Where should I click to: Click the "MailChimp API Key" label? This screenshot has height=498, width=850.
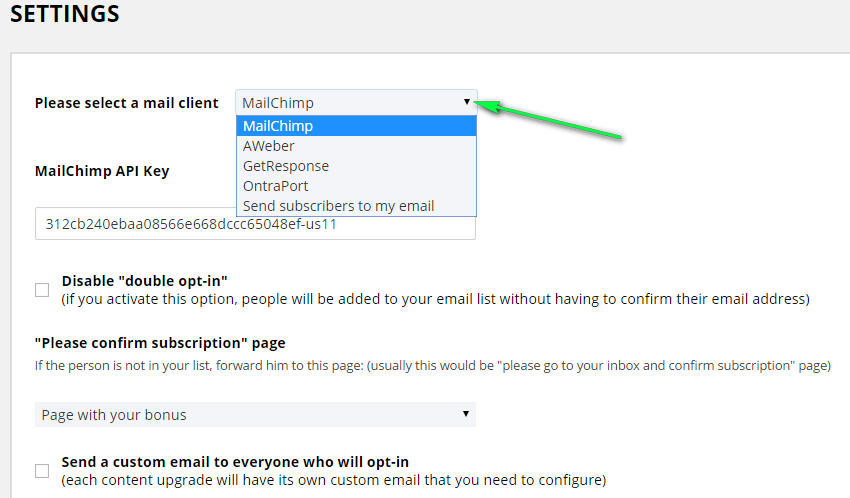point(102,171)
